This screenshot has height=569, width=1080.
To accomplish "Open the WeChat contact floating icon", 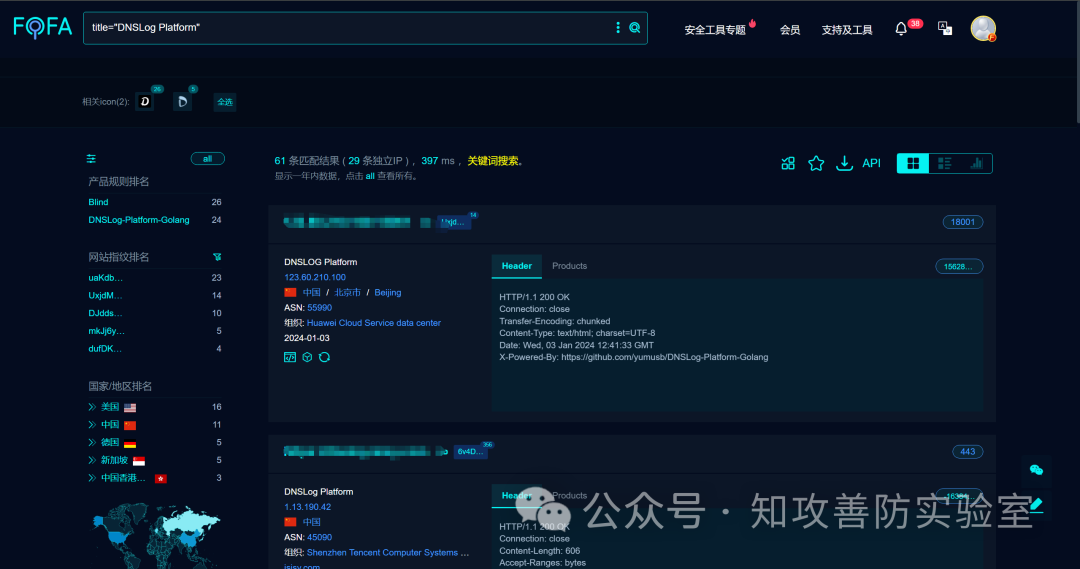I will (1036, 470).
